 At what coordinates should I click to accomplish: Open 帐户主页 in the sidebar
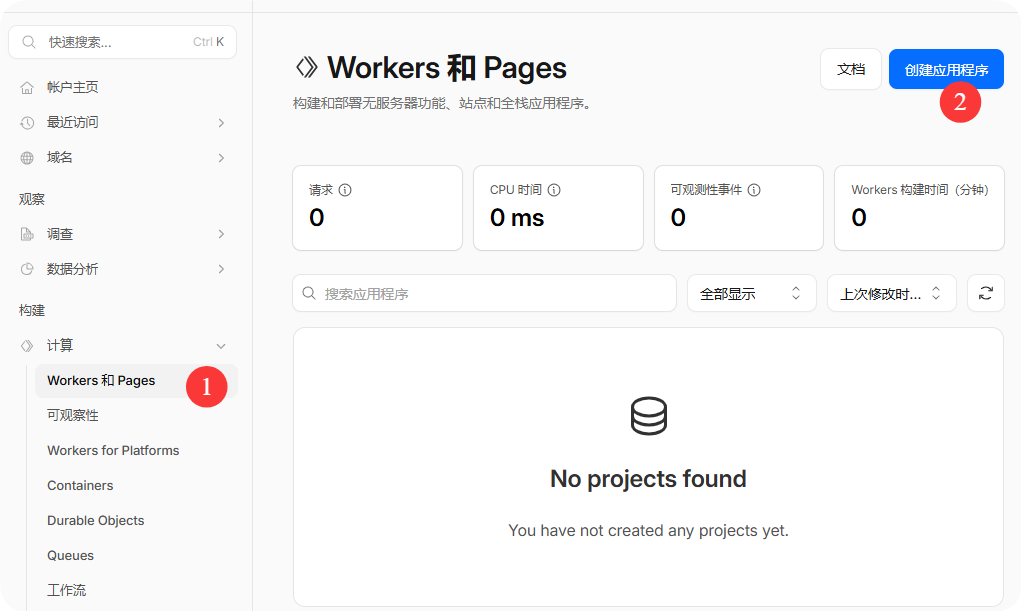(72, 87)
